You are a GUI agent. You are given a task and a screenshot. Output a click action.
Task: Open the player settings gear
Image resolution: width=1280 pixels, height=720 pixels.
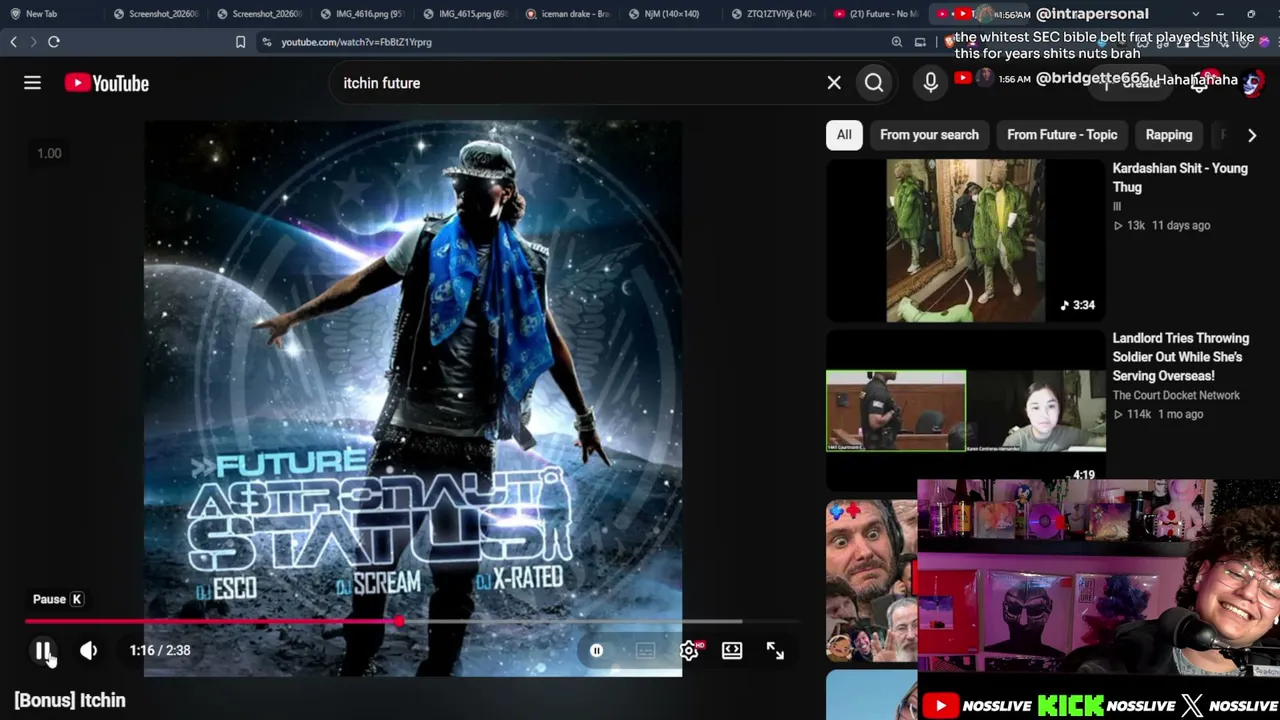689,651
